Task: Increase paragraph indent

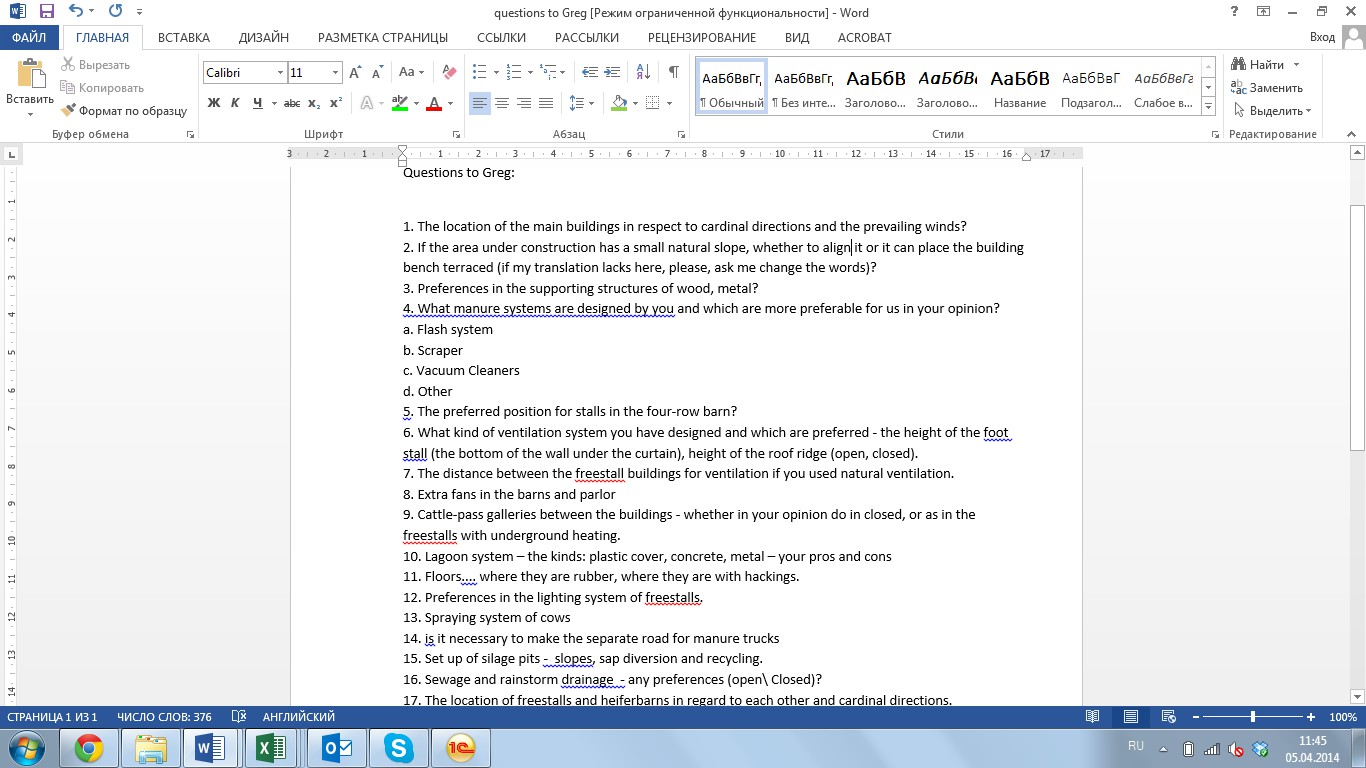Action: pyautogui.click(x=612, y=72)
